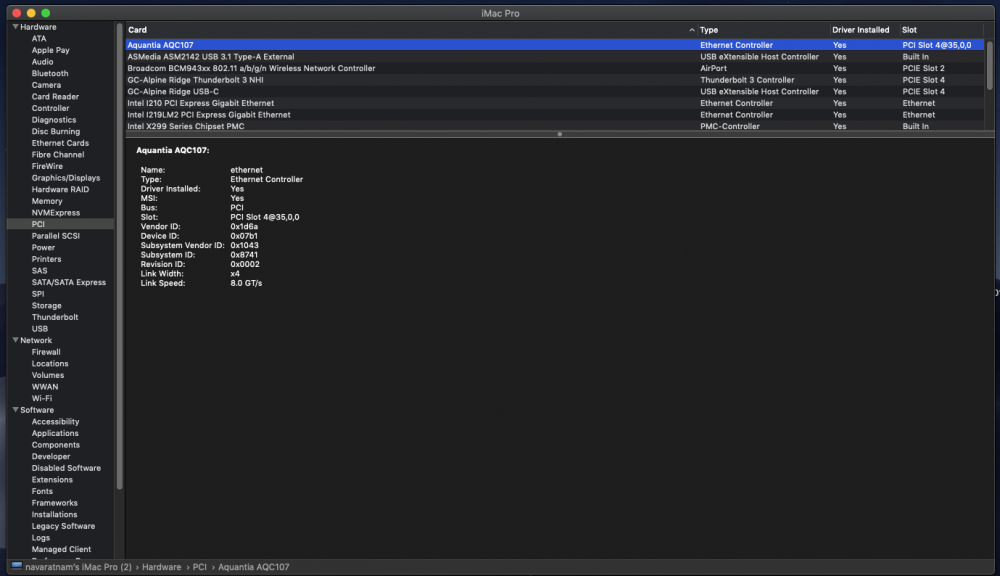Select SATA/SATA Express in the sidebar
Viewport: 1000px width, 576px height.
coord(69,282)
